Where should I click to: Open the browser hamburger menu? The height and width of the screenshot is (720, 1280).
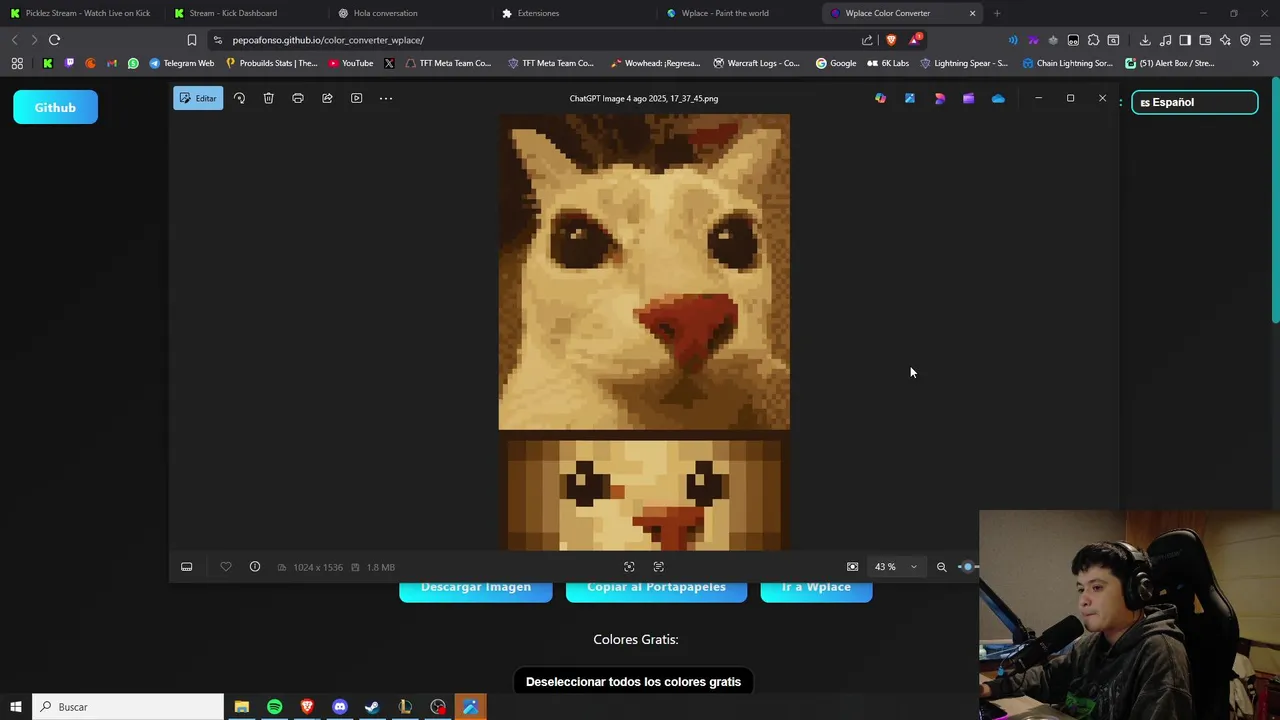coord(1265,40)
